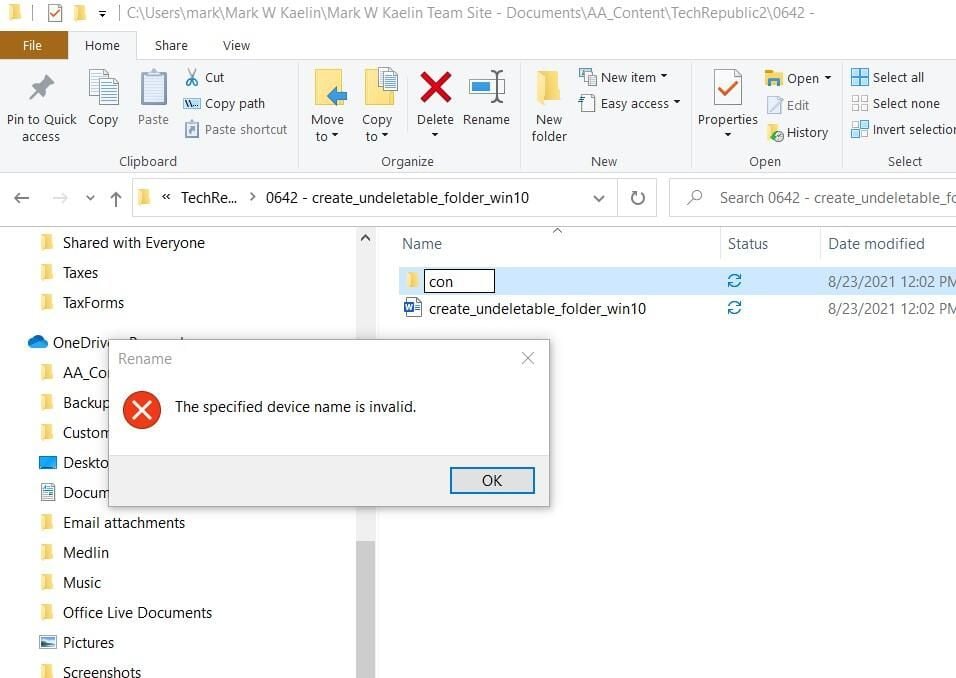
Task: Select the Music folder
Action: (x=82, y=582)
